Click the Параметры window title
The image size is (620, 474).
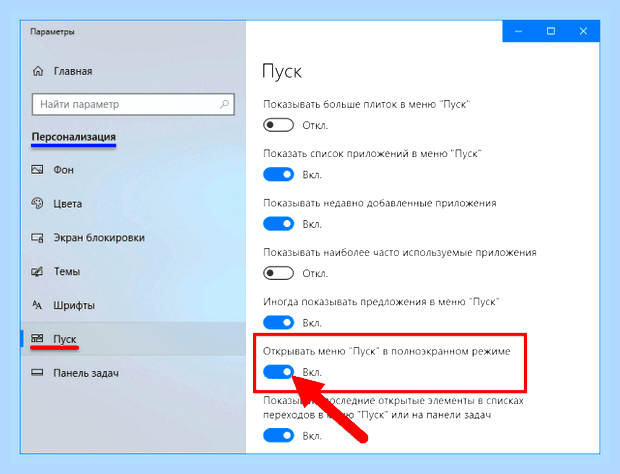point(52,32)
